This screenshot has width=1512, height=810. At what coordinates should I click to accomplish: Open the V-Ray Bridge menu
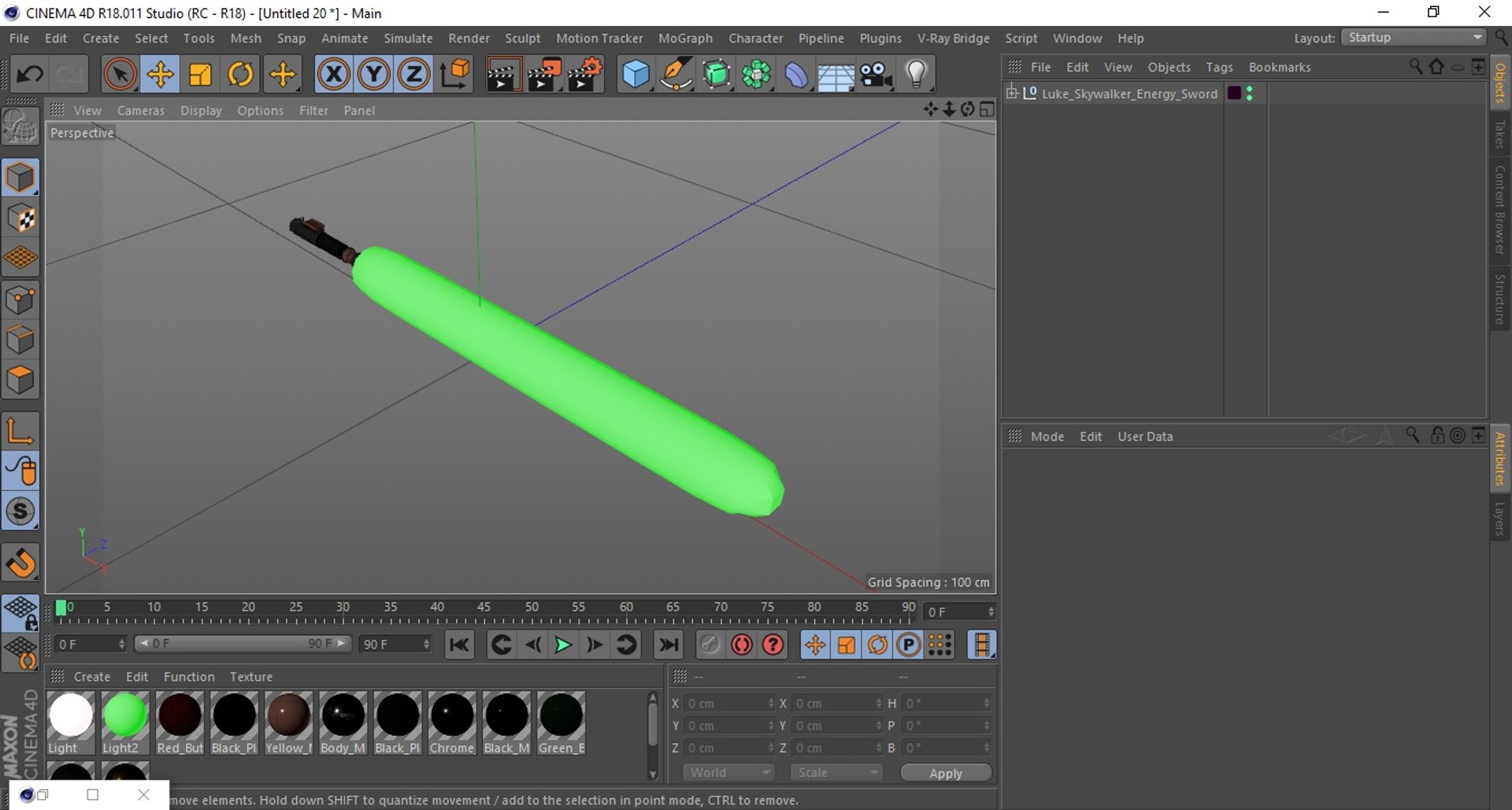pos(953,38)
